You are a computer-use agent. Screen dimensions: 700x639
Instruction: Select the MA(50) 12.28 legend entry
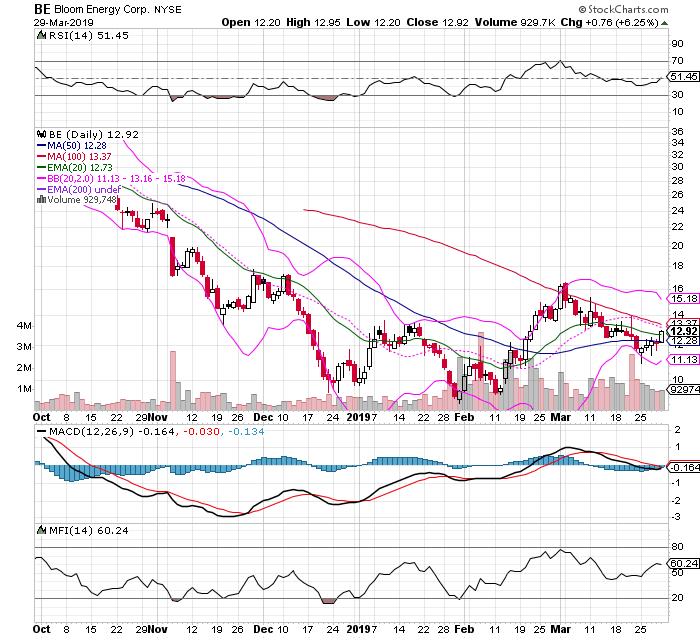[71, 146]
